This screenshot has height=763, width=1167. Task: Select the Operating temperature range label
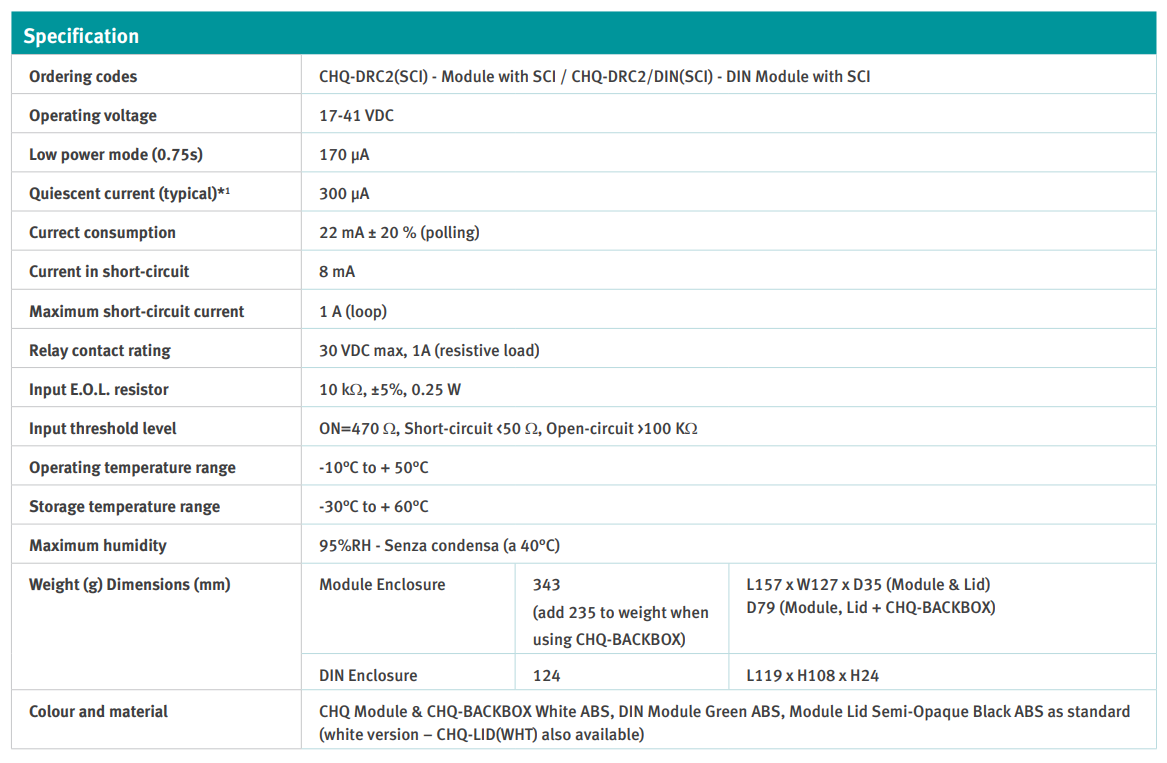(132, 468)
